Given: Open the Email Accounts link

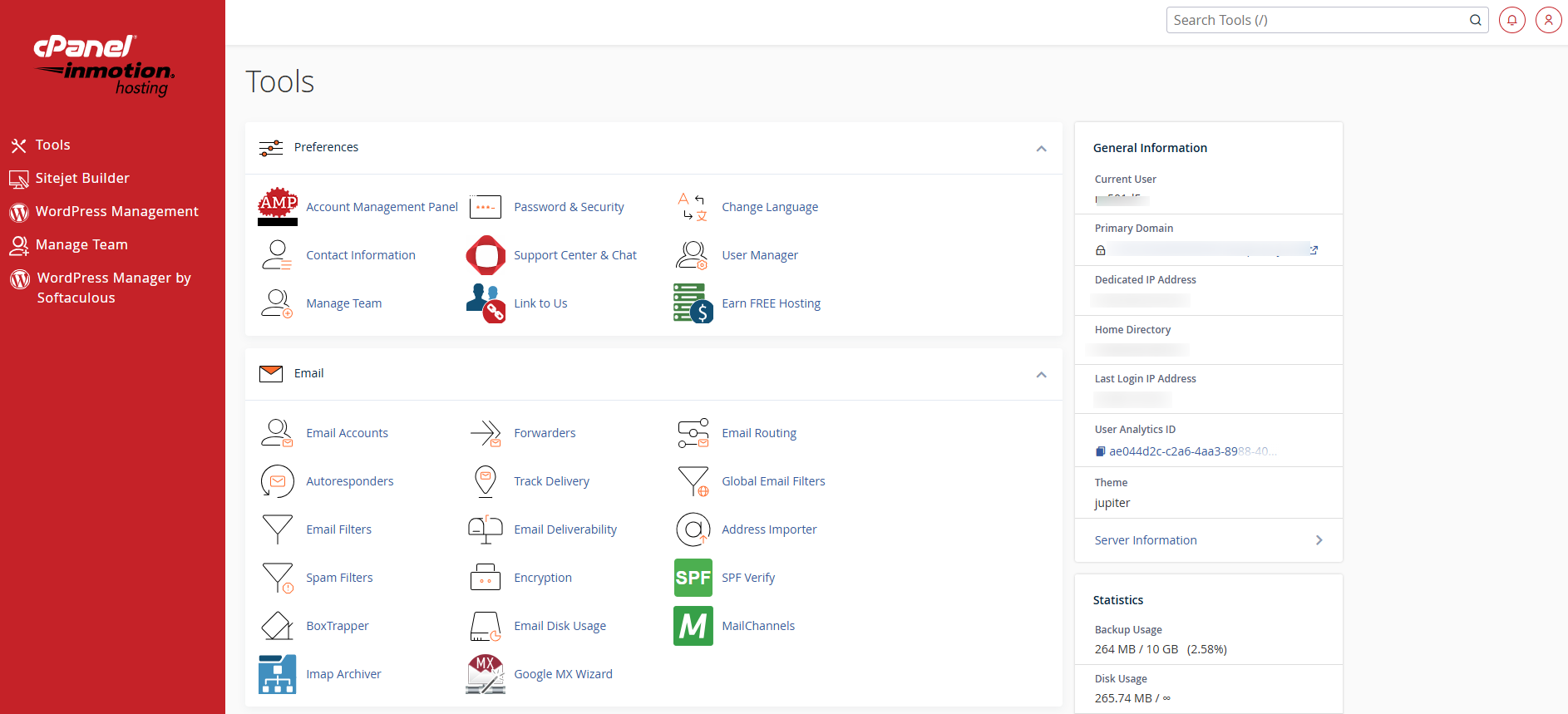Looking at the screenshot, I should (348, 433).
